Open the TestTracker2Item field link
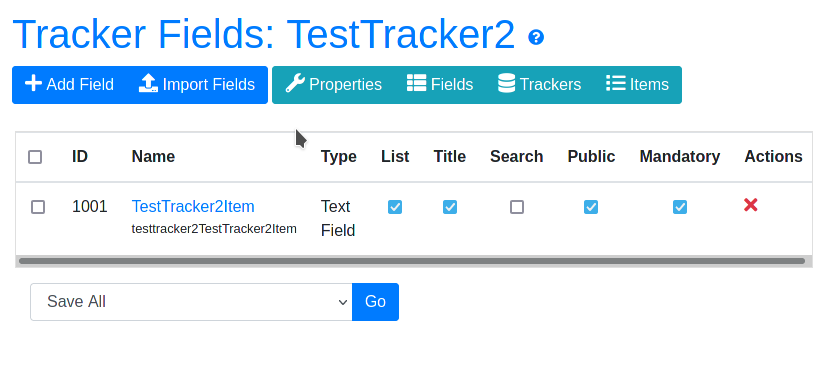 click(193, 206)
